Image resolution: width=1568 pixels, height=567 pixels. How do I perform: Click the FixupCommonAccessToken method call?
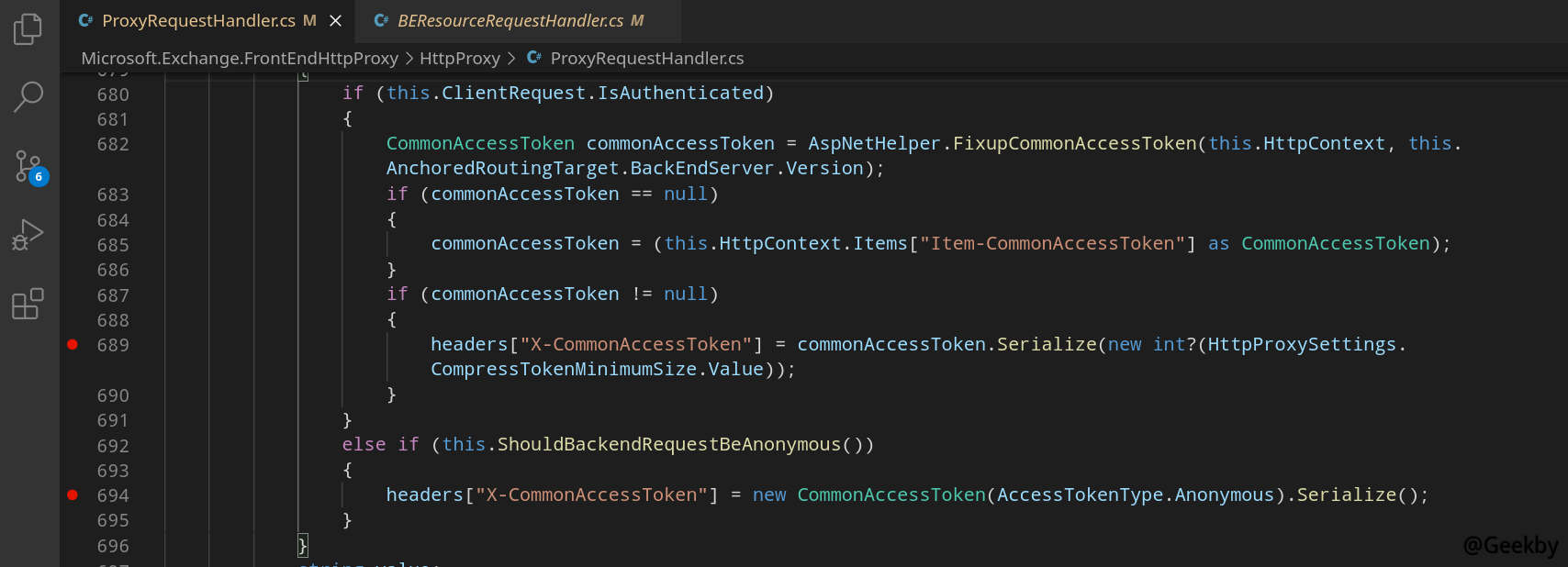[x=1074, y=144]
